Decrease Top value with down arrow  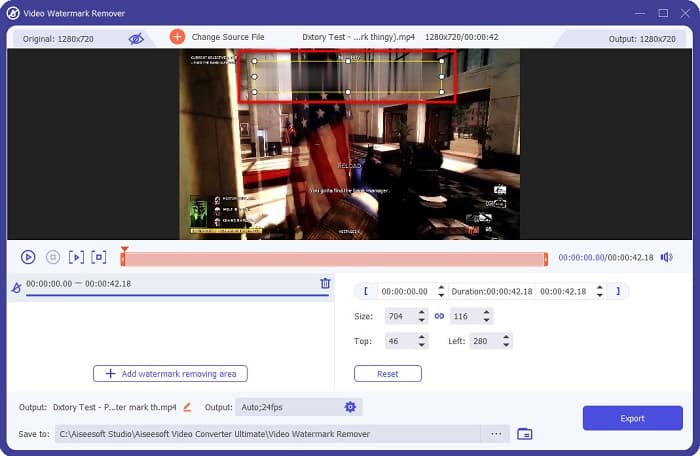point(421,345)
